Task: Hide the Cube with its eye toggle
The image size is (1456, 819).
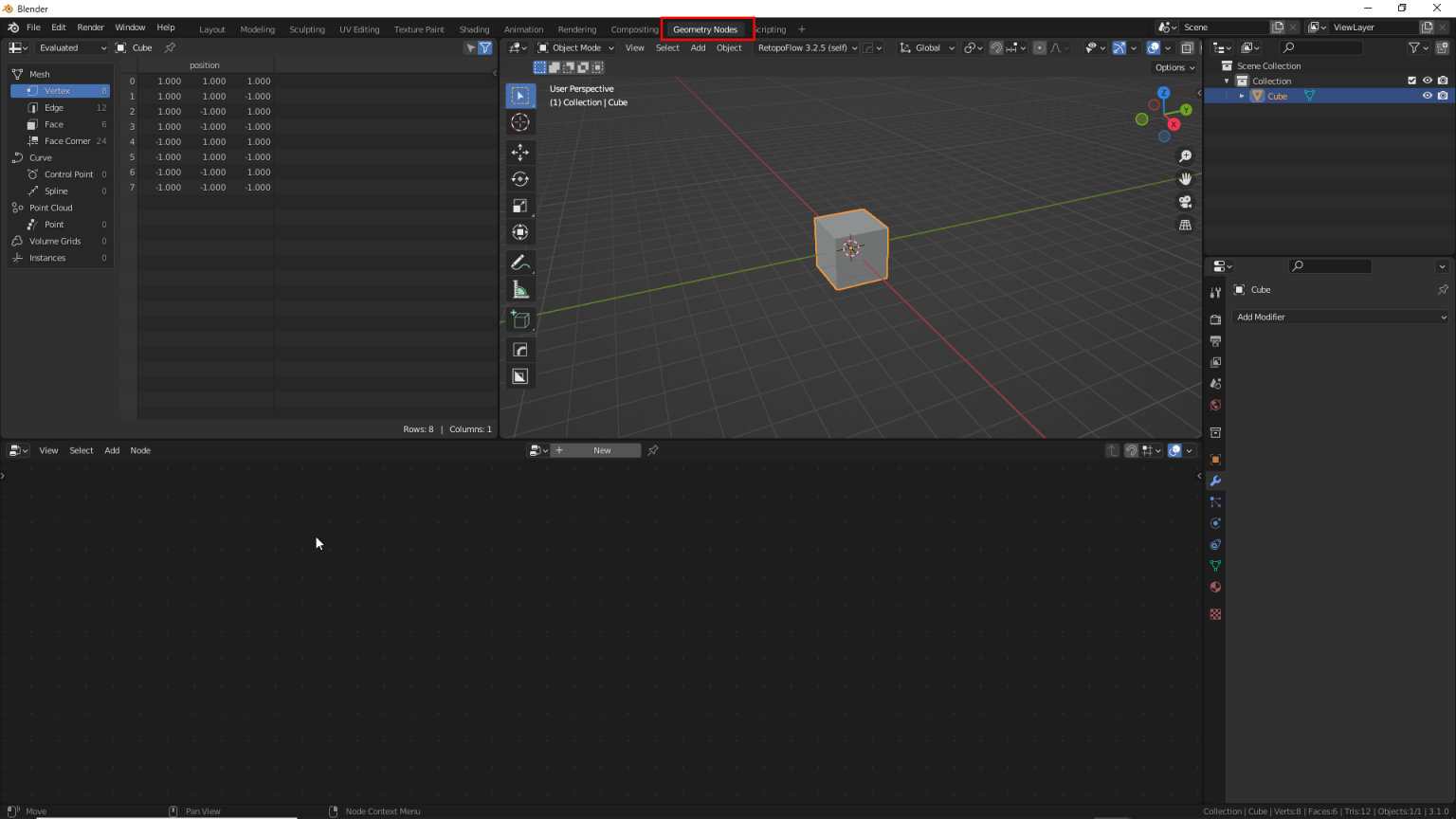Action: [x=1427, y=96]
